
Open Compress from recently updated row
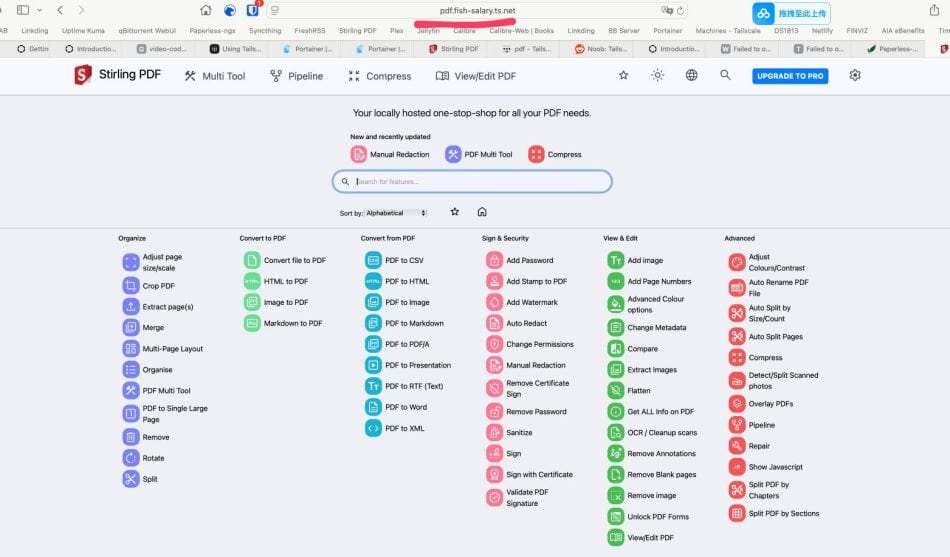(x=555, y=155)
